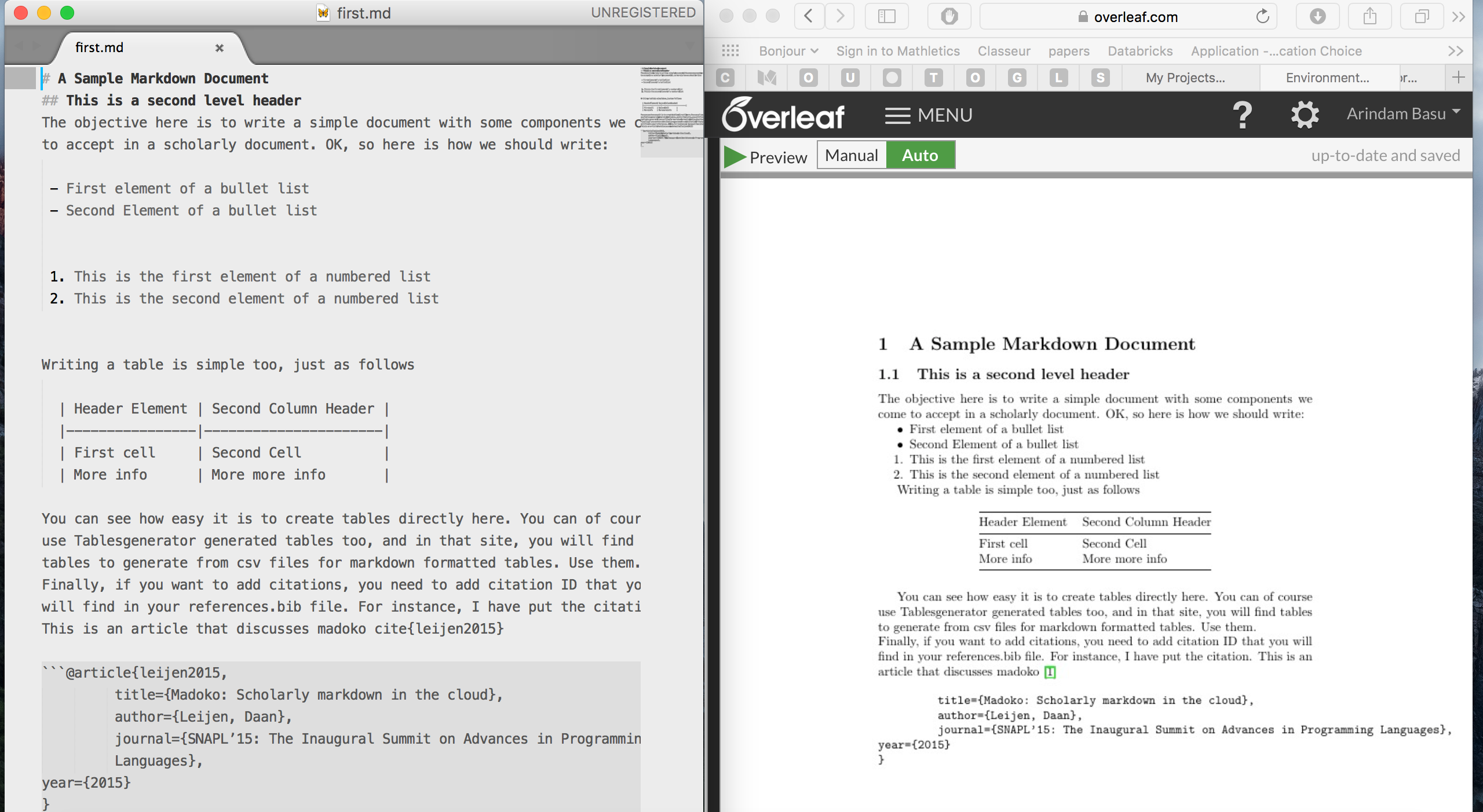Open the Databricks bookmark

coord(1139,51)
